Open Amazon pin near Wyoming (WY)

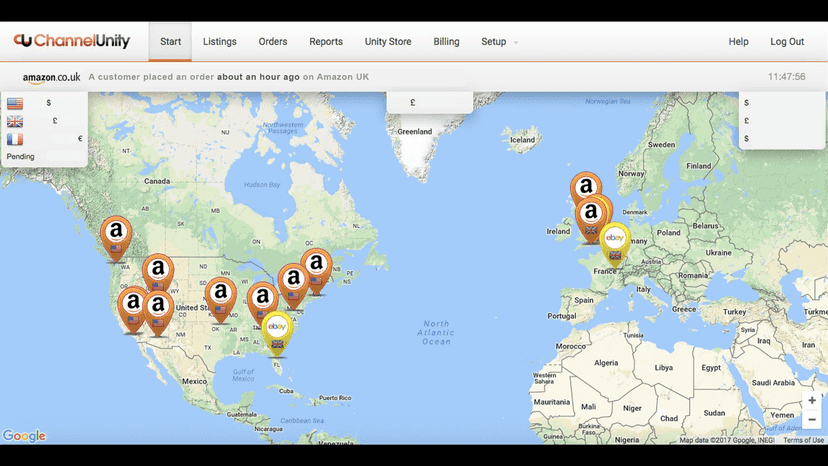(158, 271)
